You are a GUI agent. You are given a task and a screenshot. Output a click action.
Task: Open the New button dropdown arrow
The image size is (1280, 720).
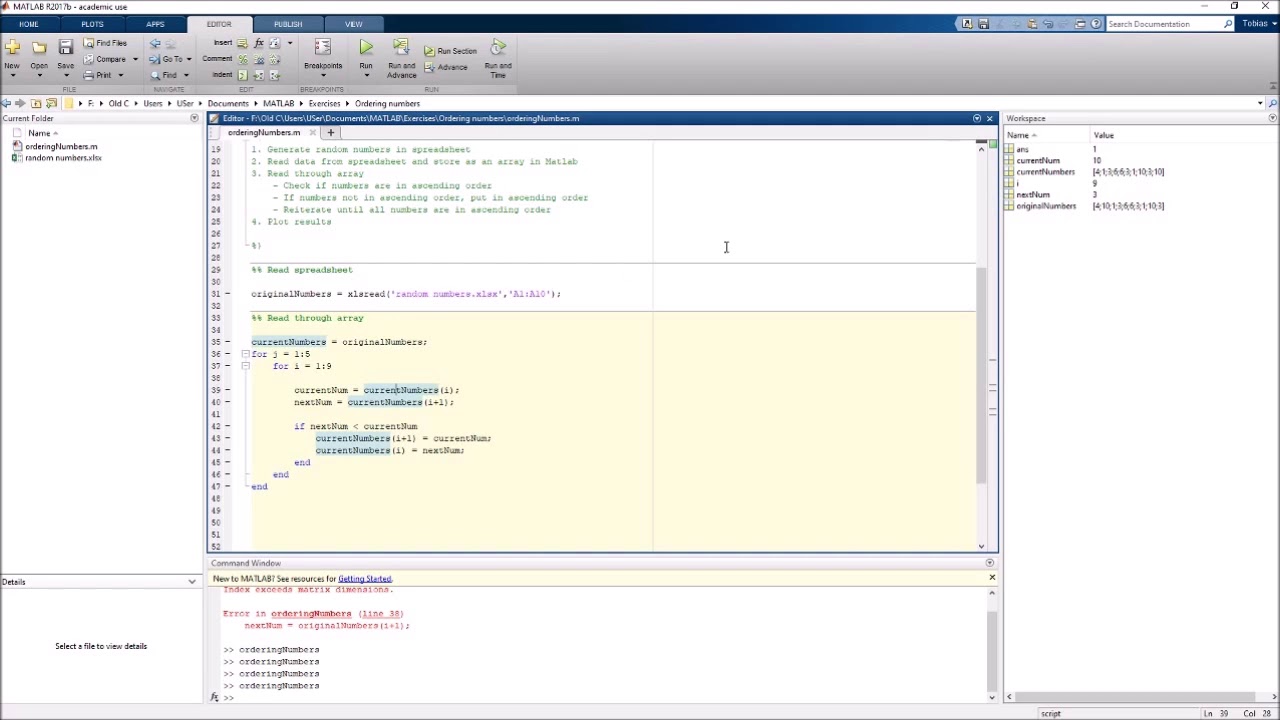[12, 75]
